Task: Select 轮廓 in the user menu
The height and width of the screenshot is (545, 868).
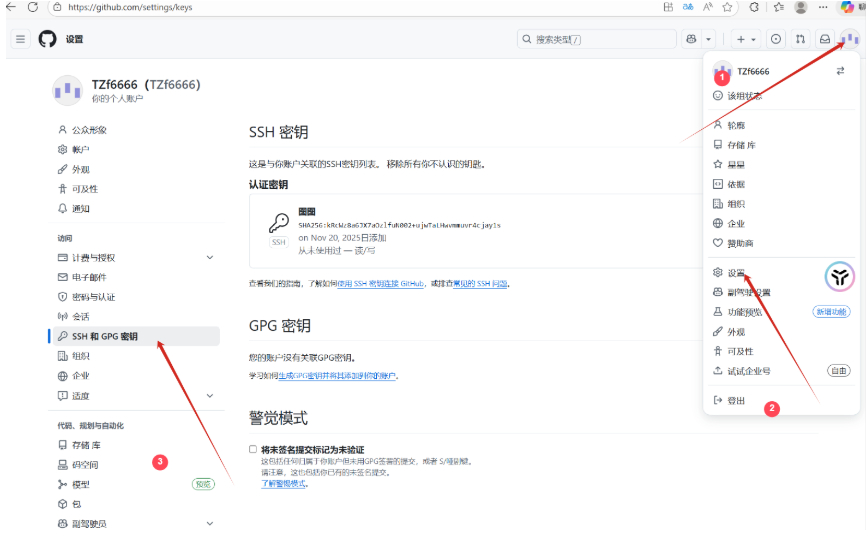Action: 781,125
